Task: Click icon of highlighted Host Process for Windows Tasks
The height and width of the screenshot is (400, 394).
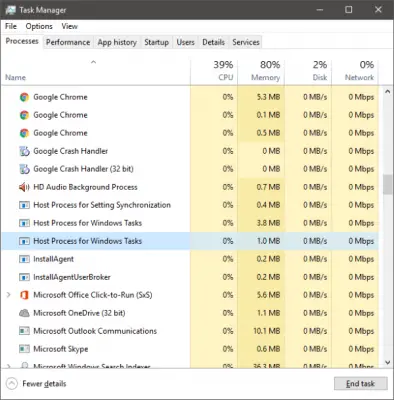Action: (x=24, y=241)
